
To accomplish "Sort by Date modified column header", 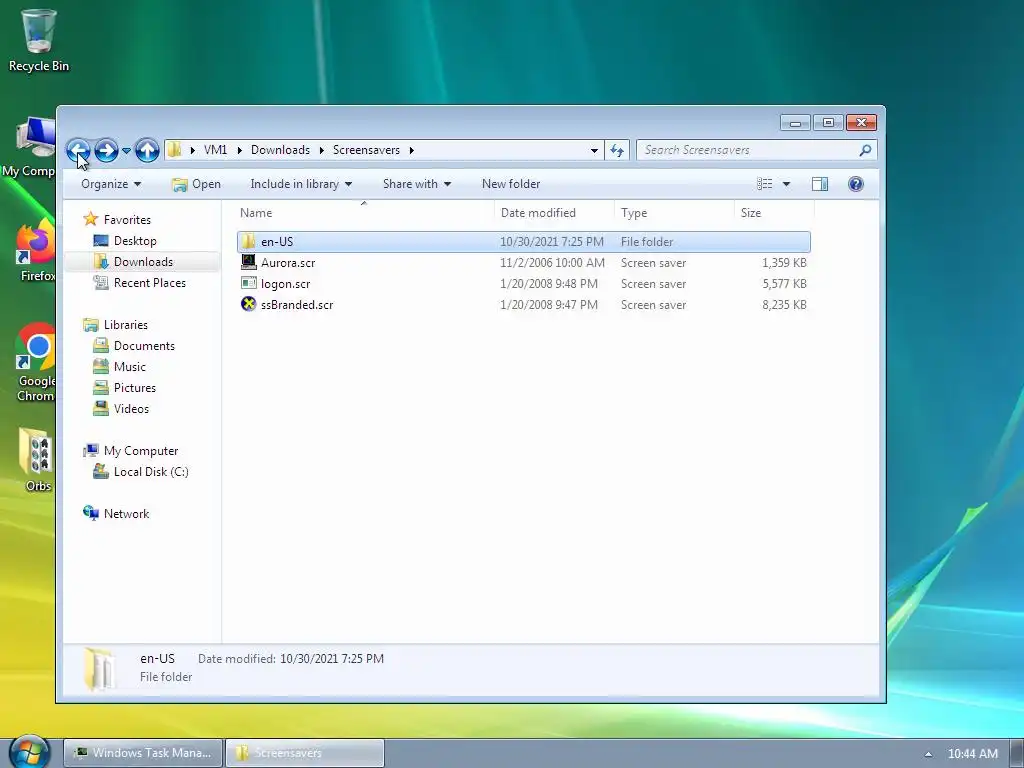I will [554, 213].
